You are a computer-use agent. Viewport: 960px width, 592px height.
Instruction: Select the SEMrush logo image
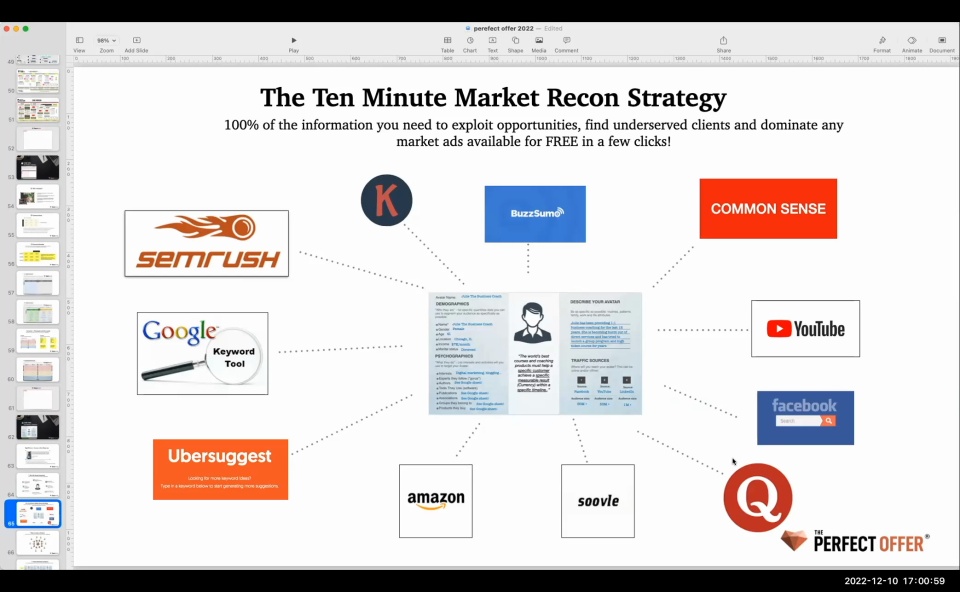206,244
